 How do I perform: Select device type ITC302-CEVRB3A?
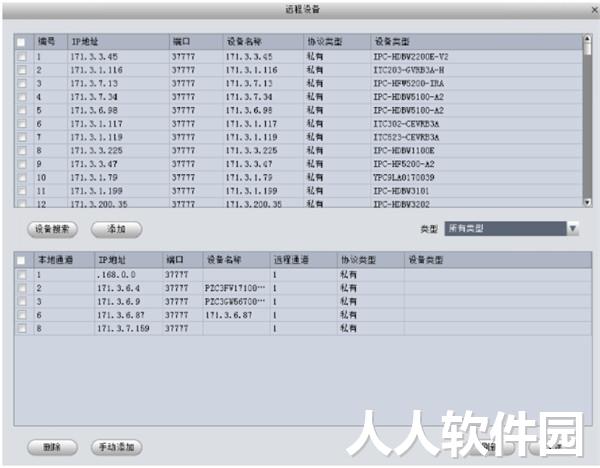pos(406,124)
